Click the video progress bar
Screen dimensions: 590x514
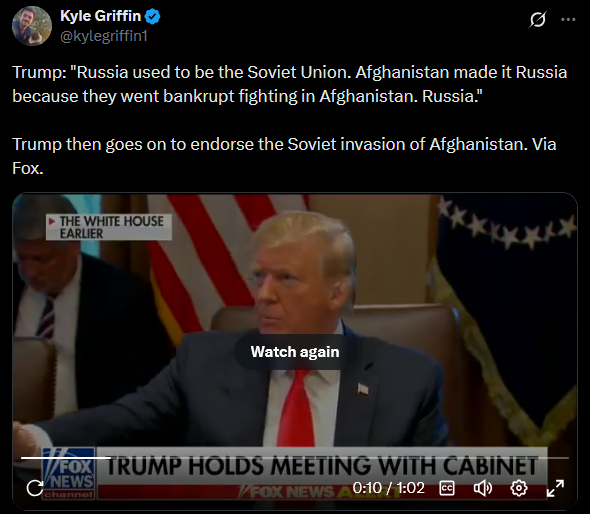click(295, 458)
